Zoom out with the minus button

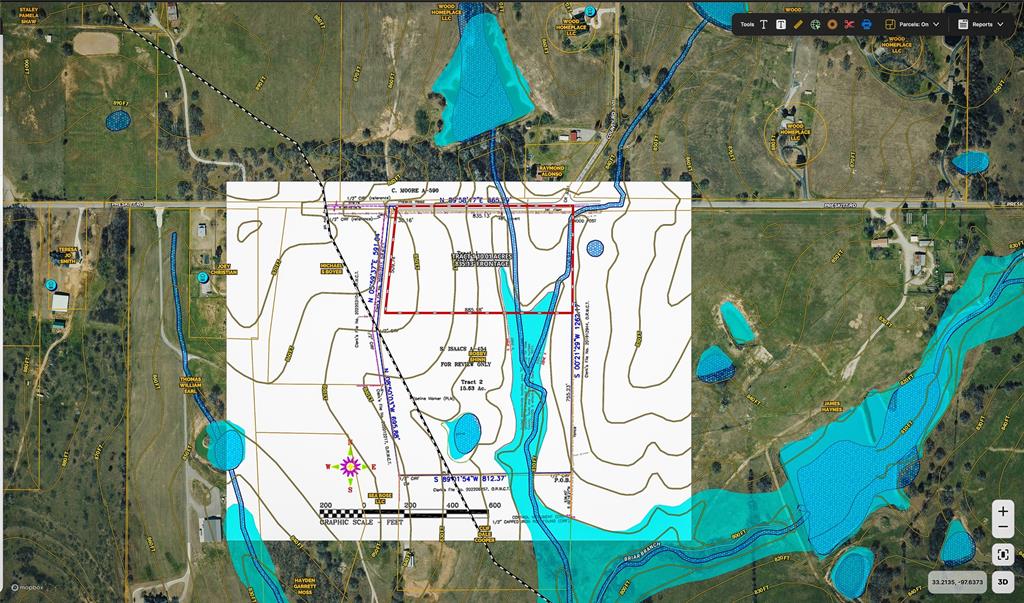coord(1003,528)
